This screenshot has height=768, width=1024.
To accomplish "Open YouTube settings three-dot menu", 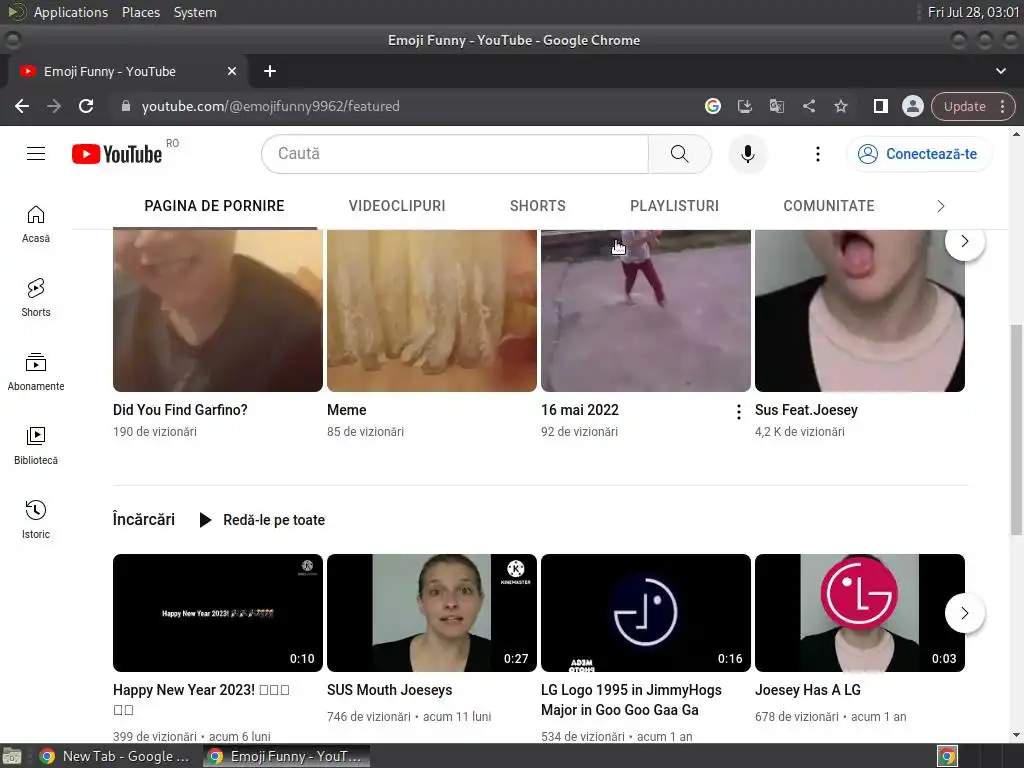I will tap(817, 154).
